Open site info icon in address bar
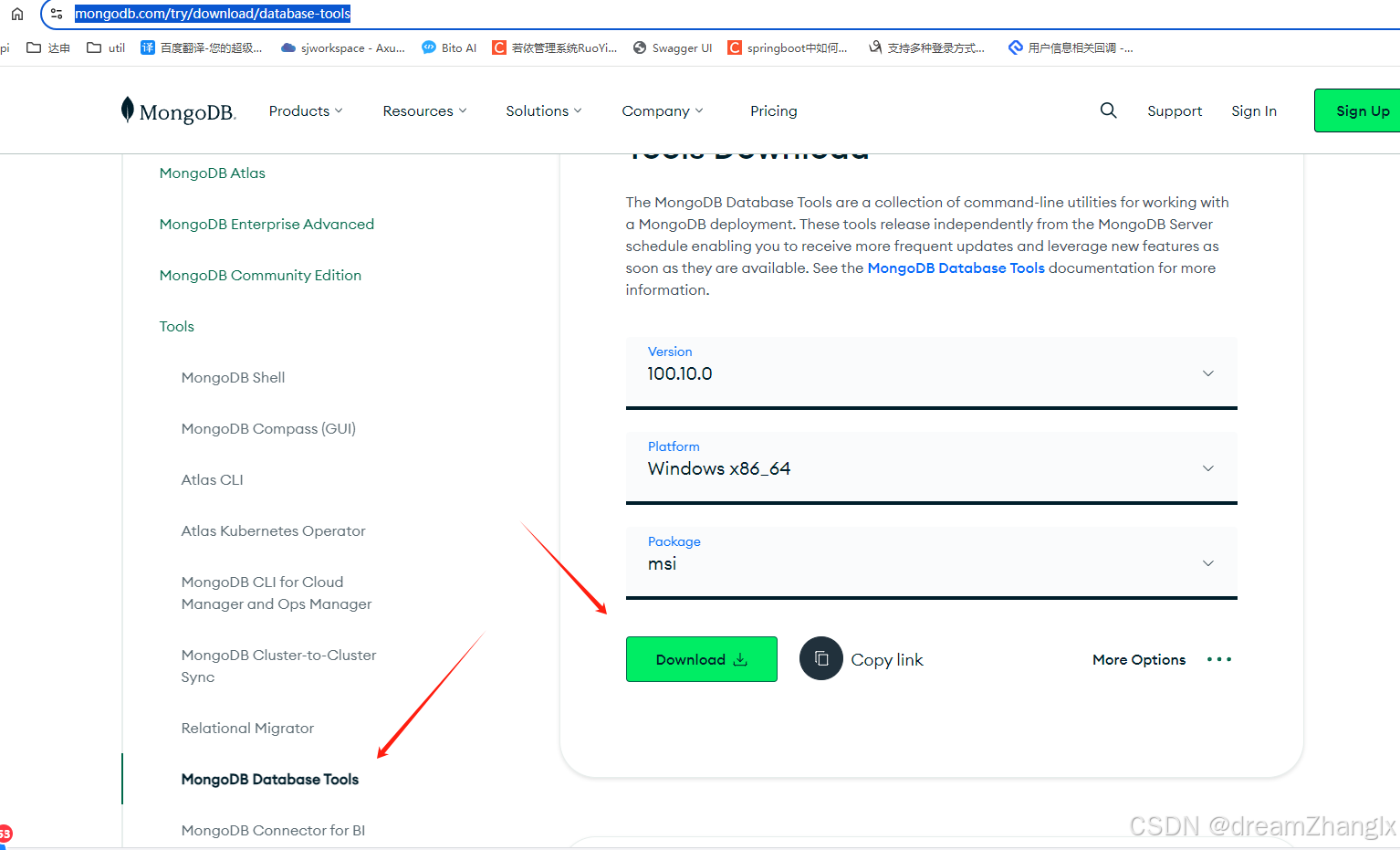Viewport: 1400px width, 850px height. [57, 14]
